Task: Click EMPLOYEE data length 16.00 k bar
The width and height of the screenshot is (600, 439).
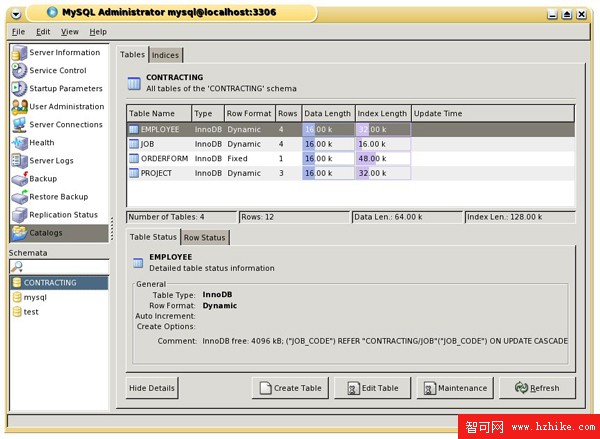Action: 328,129
